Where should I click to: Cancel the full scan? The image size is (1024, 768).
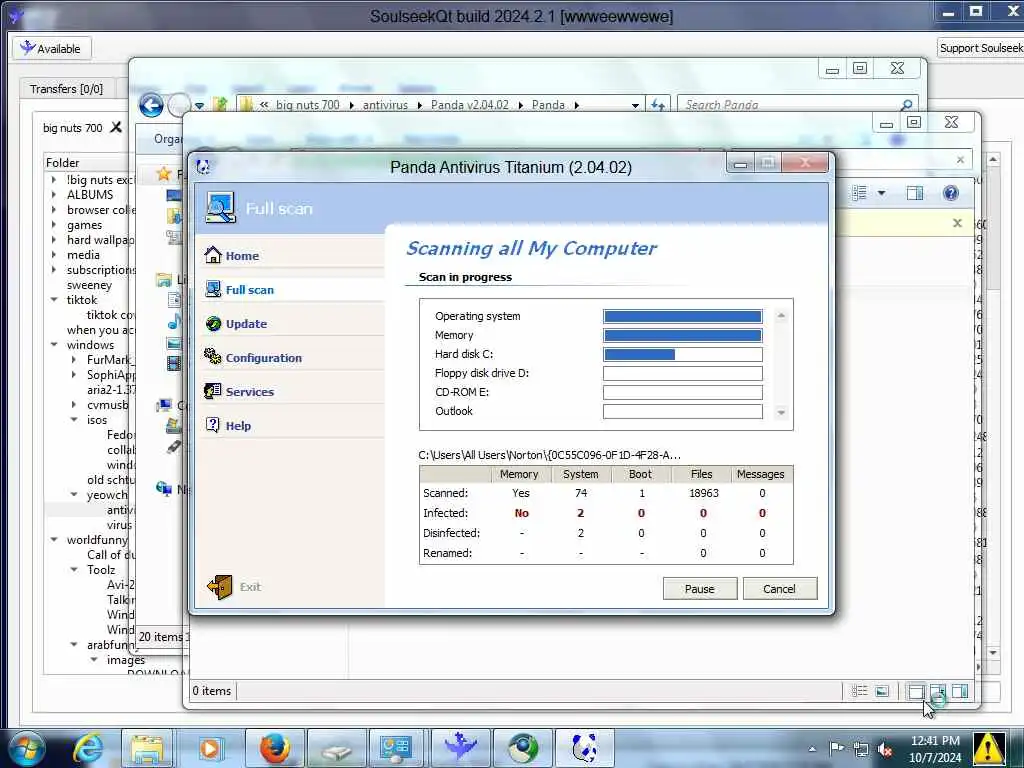click(x=779, y=588)
